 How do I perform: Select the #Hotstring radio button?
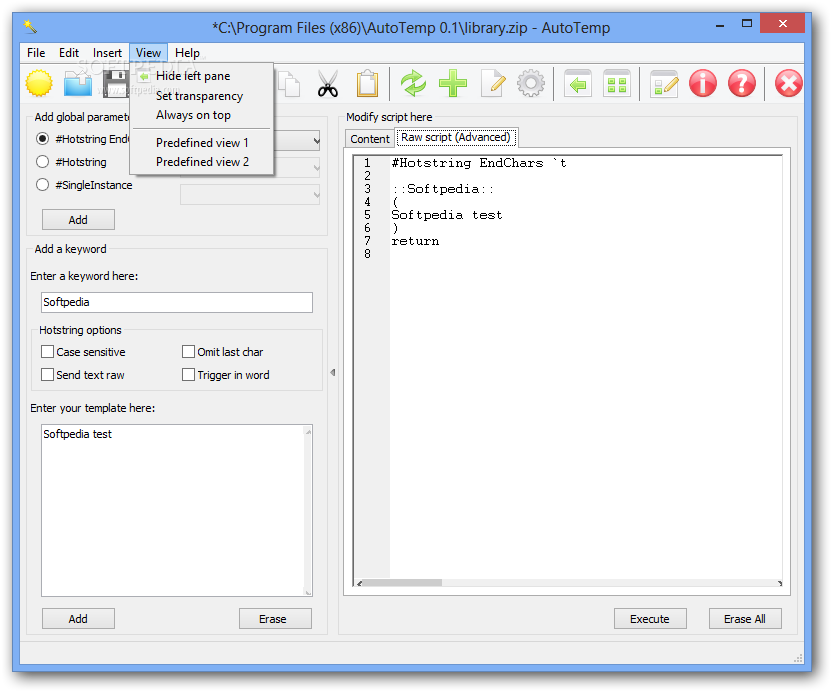[42, 162]
